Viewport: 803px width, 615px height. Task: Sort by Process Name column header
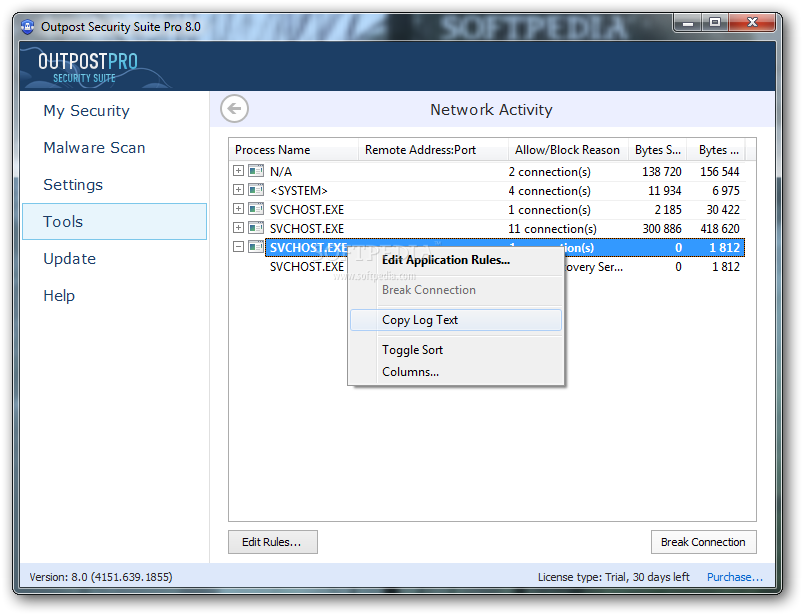click(x=293, y=150)
